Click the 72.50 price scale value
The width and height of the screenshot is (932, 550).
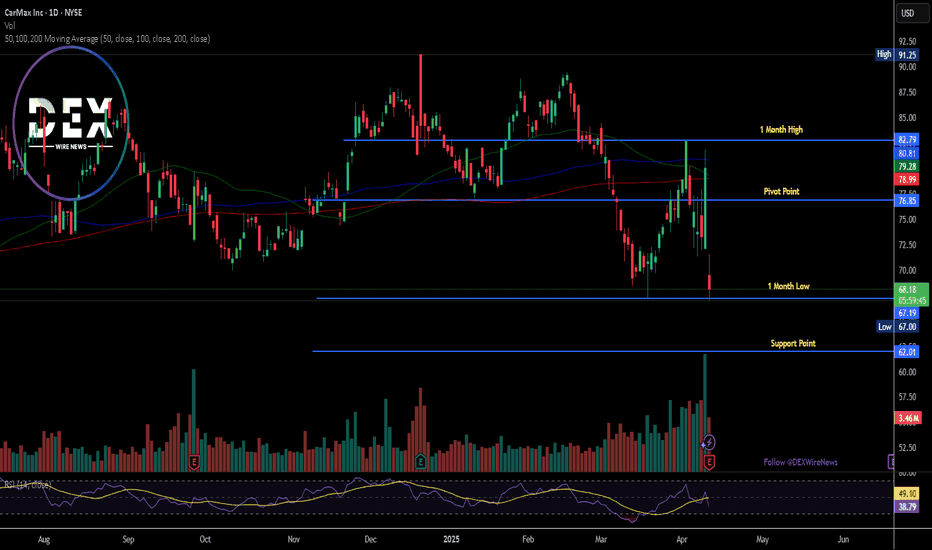pos(907,245)
